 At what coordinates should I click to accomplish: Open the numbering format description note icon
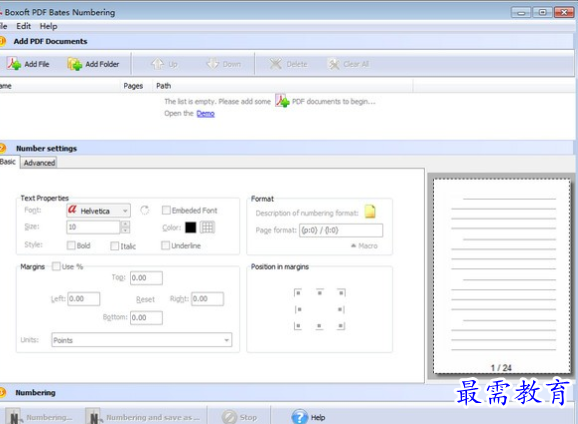coord(370,212)
